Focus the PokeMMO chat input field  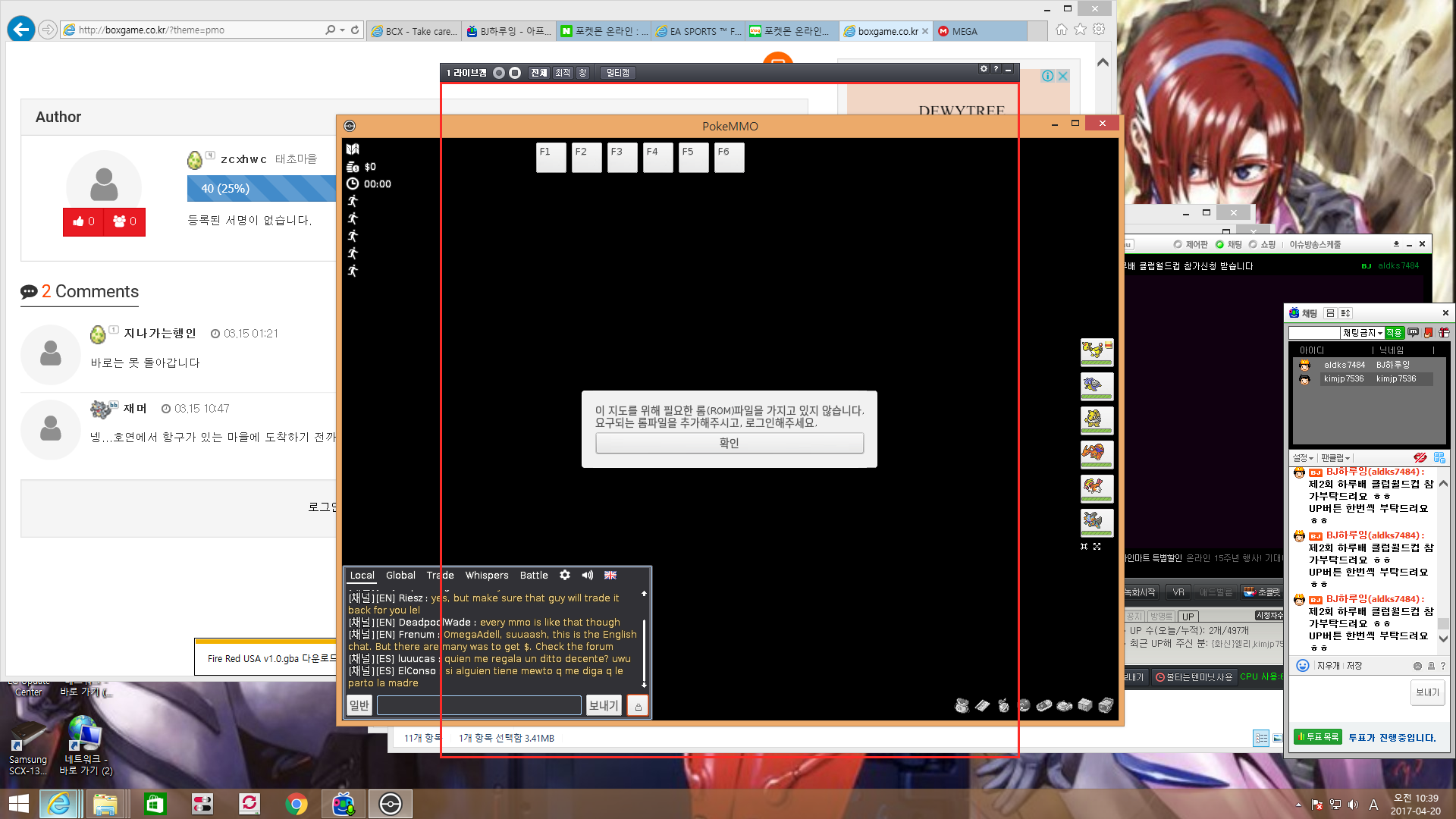(479, 705)
